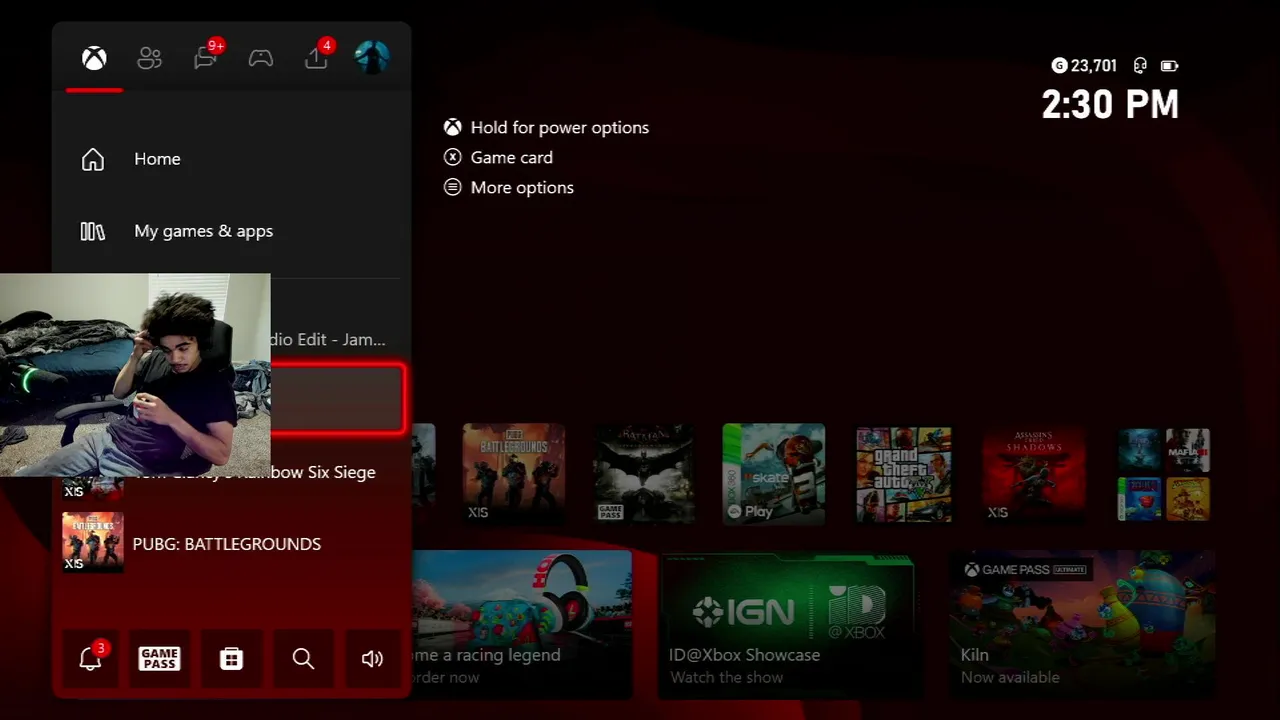Open My games & apps
The height and width of the screenshot is (720, 1280).
(x=232, y=231)
